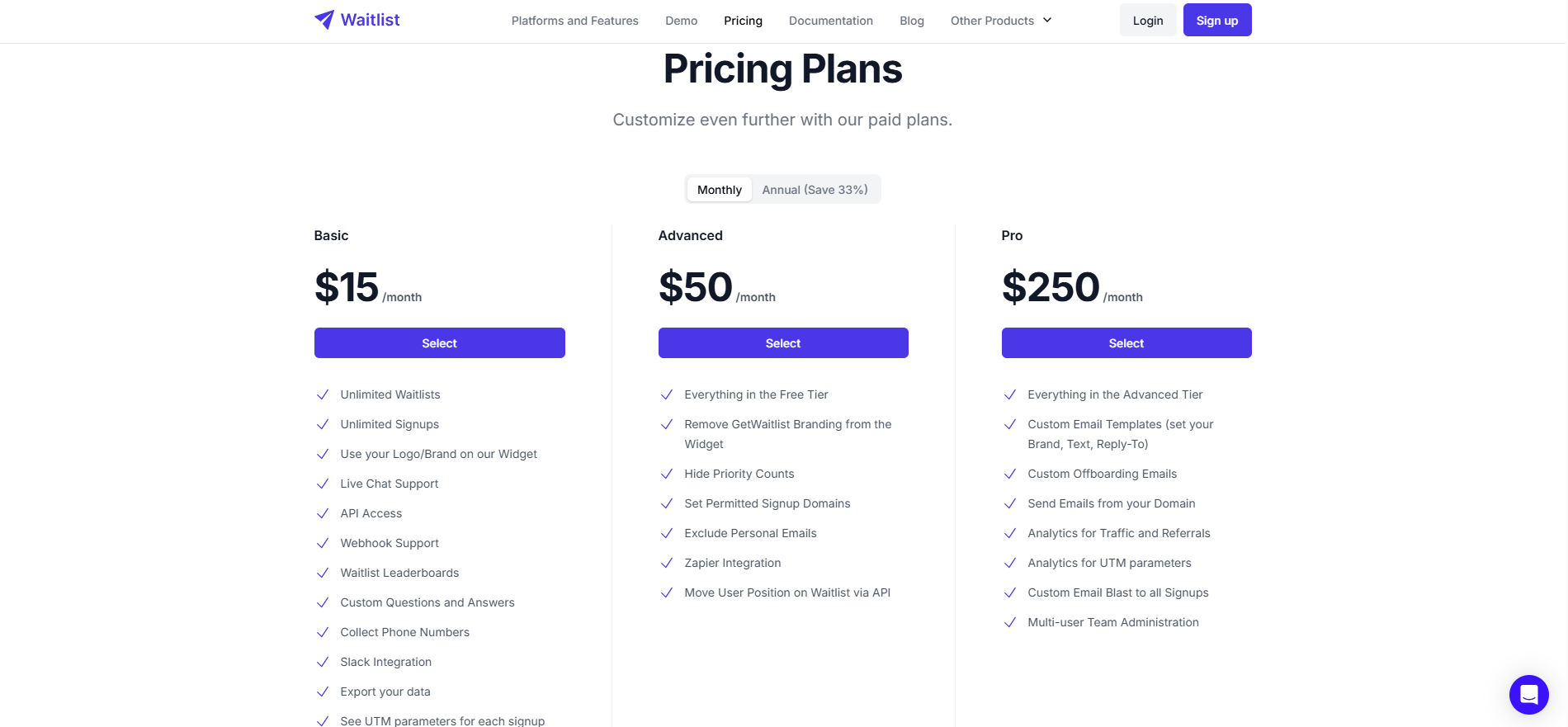Screen dimensions: 1568x727
Task: Switch billing to Annual (Save 33%)
Action: point(815,189)
